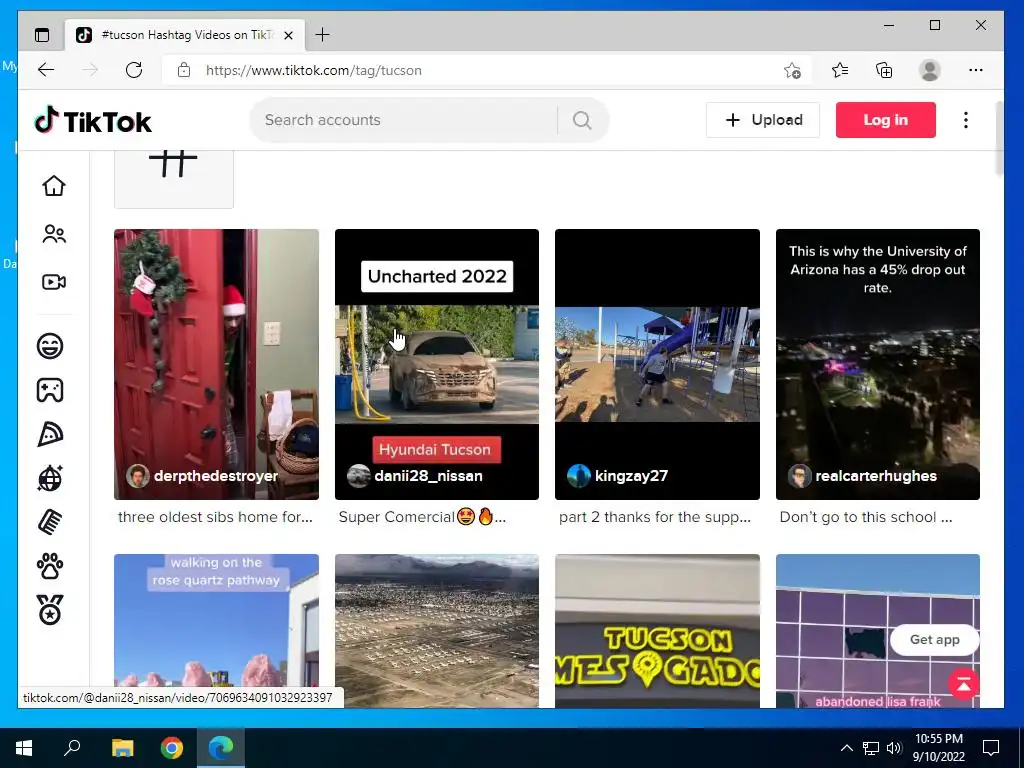Select the gaming controller category icon
The image size is (1024, 768).
pyautogui.click(x=50, y=390)
